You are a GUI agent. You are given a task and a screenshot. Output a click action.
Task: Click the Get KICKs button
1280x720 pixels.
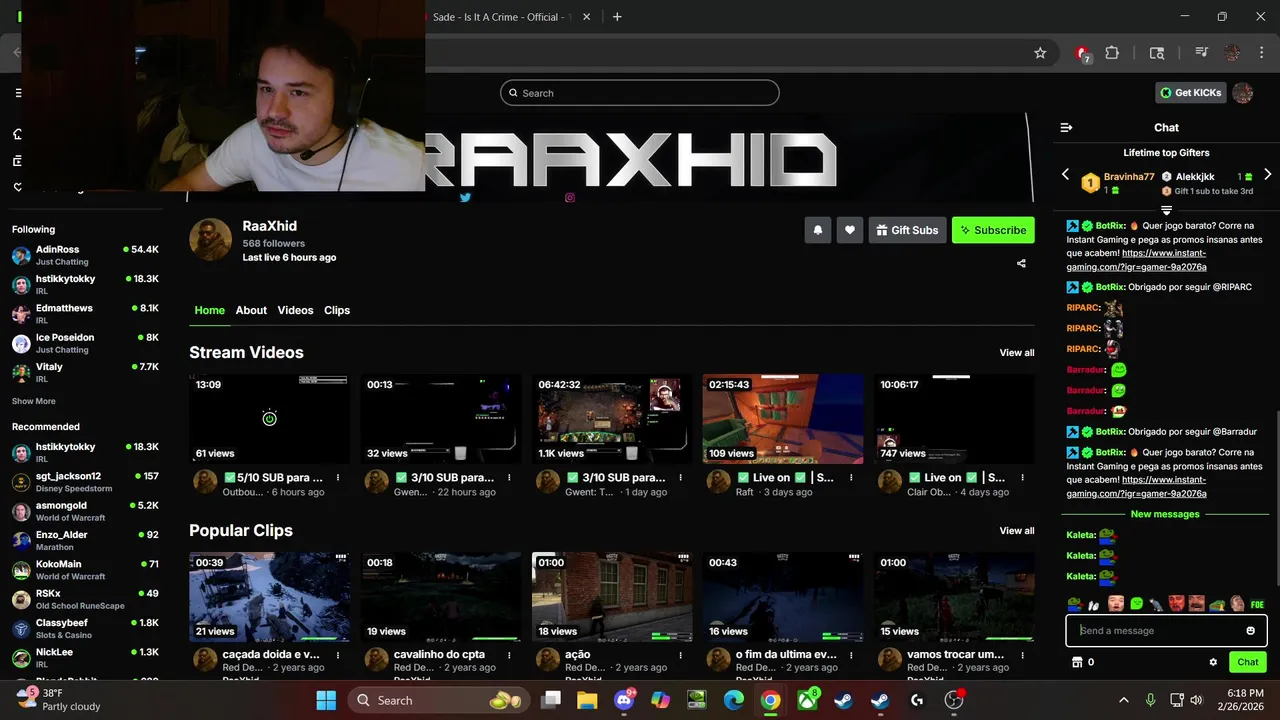click(1191, 93)
